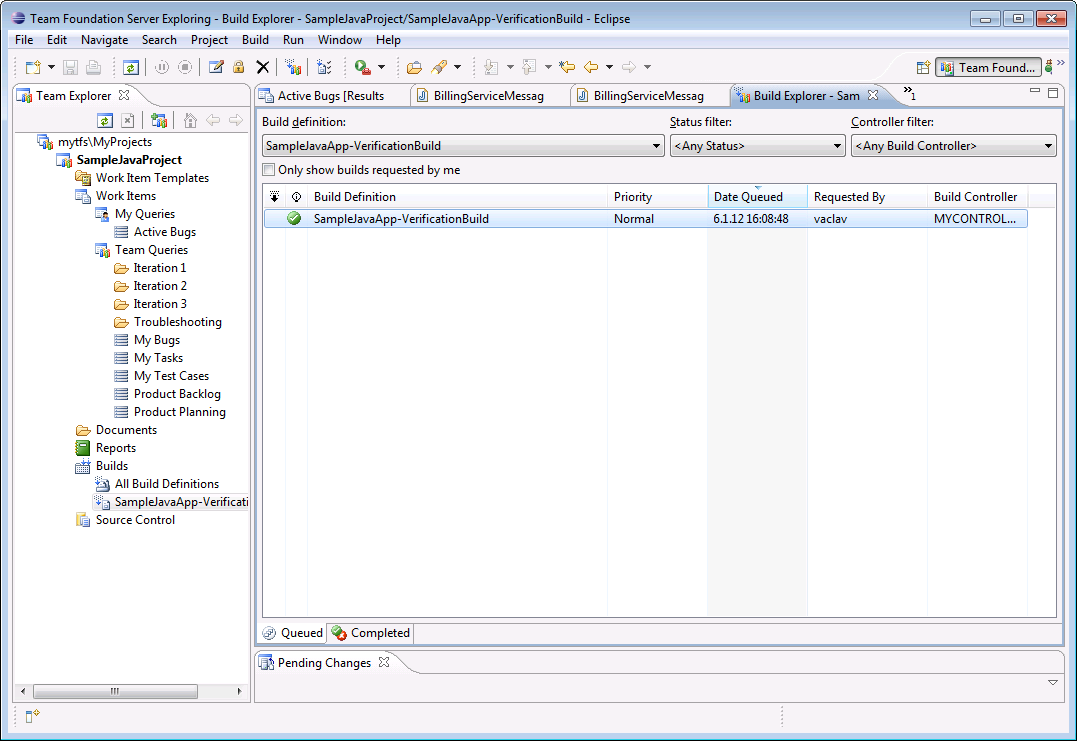Click the black X delete icon in toolbar

tap(263, 67)
